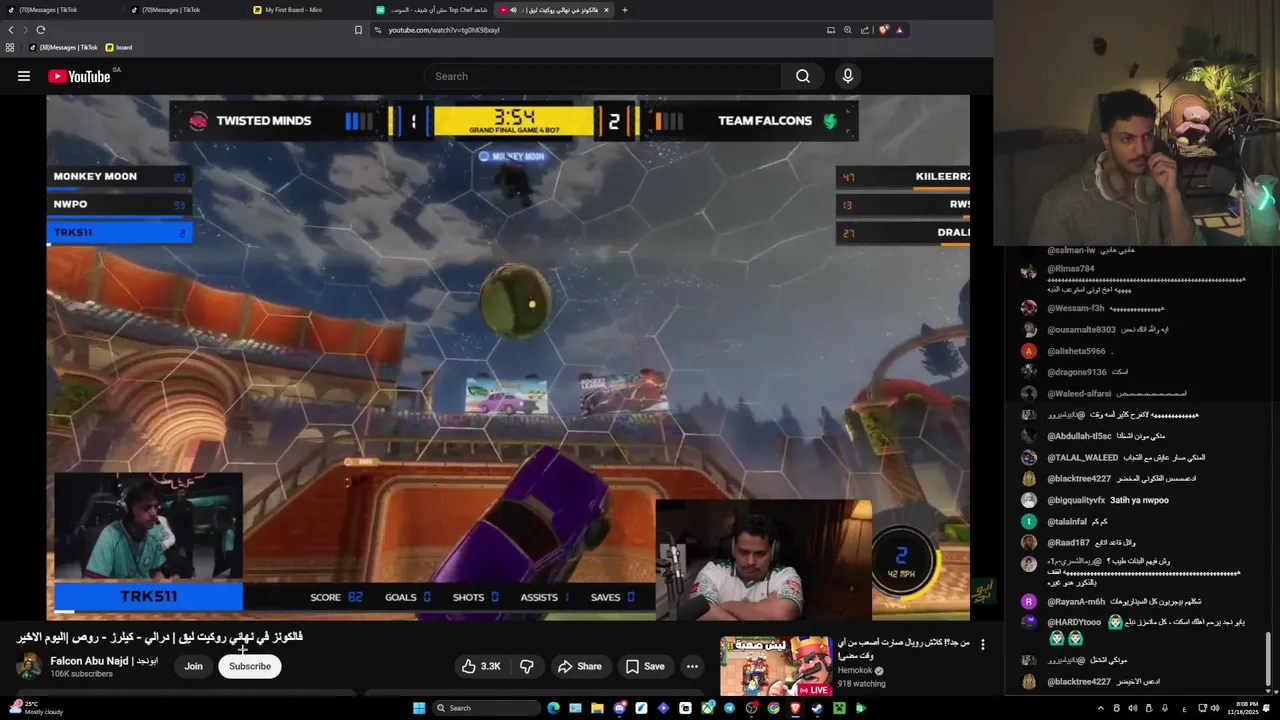Like the video with 3.3K likes
The width and height of the screenshot is (1280, 720).
pos(481,666)
